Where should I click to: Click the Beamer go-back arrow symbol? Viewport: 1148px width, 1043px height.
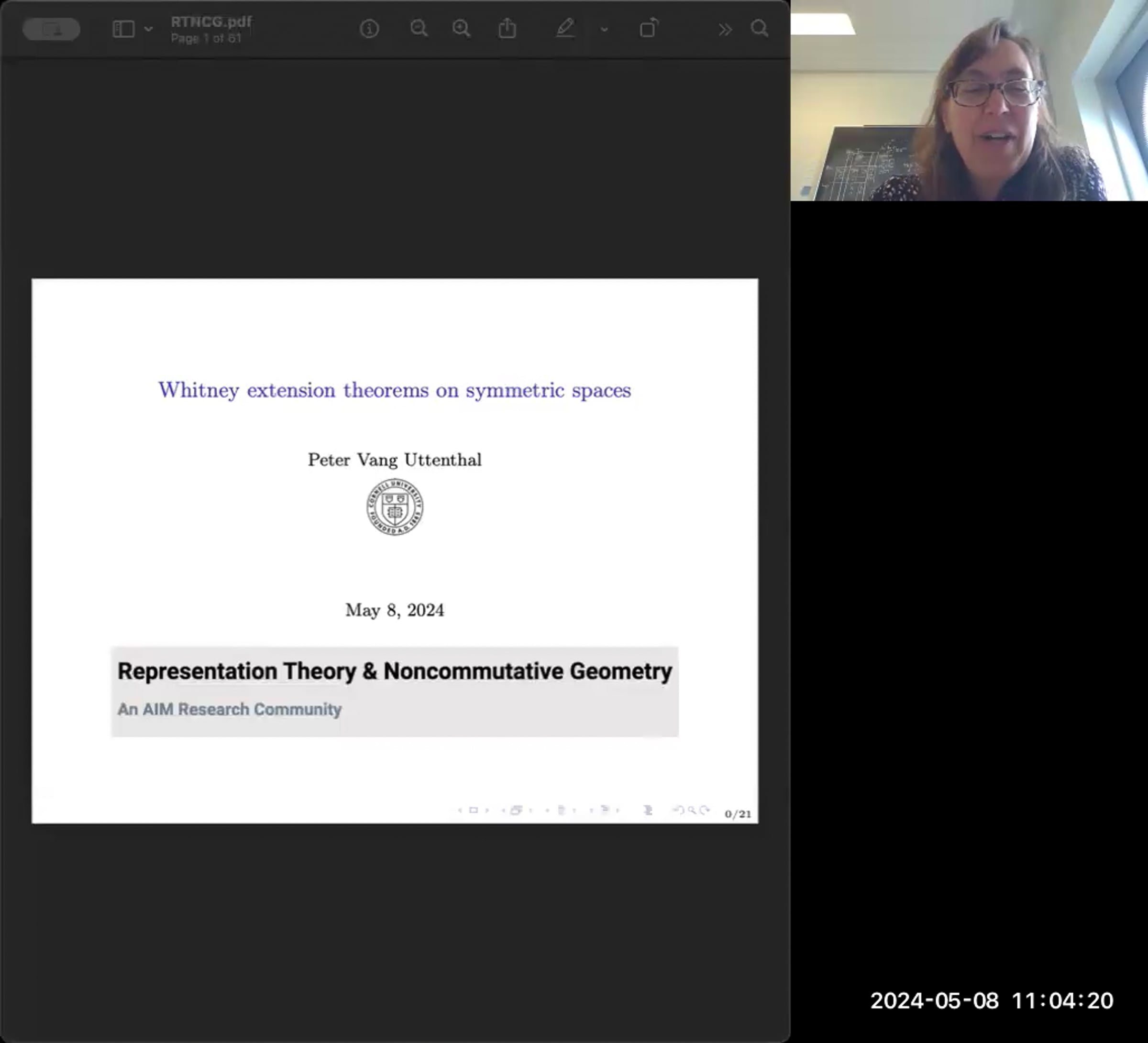tap(678, 810)
